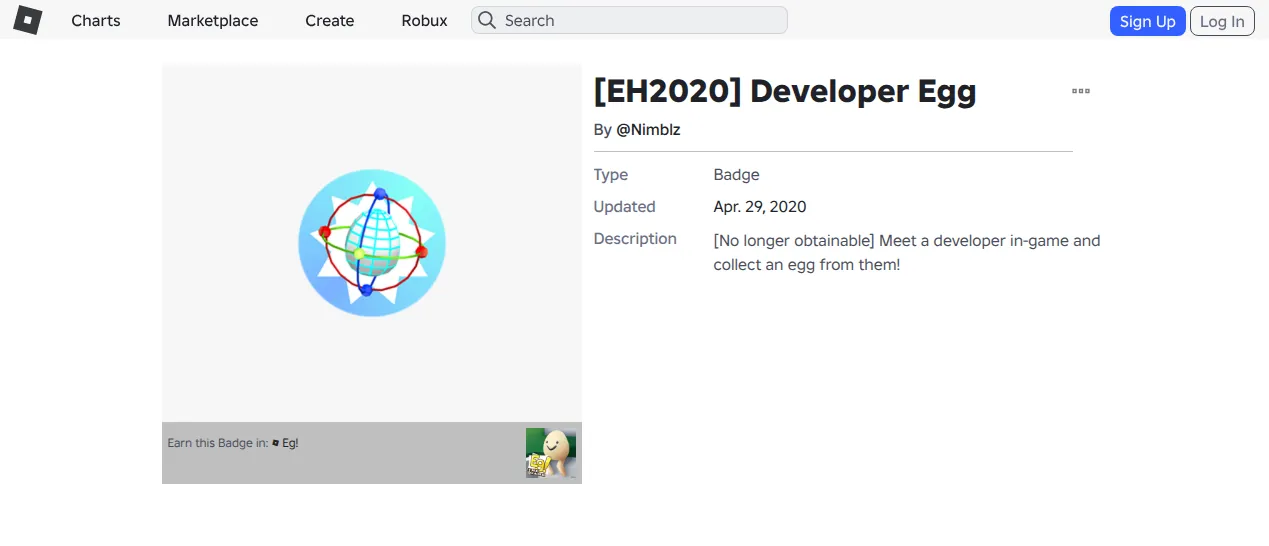Open the Roblox home logo

click(28, 20)
